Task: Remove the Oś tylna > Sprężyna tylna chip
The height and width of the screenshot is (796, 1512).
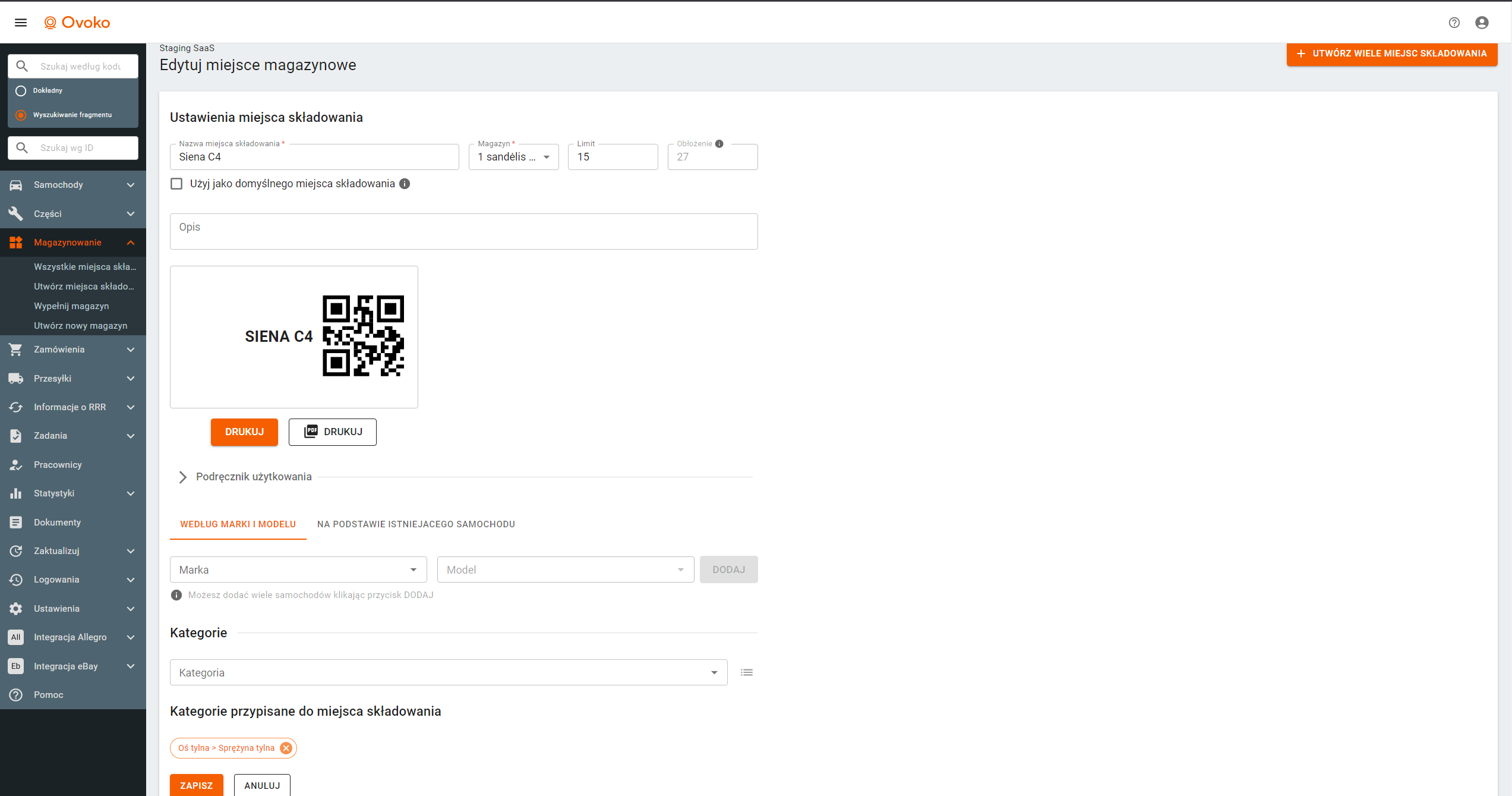Action: 286,748
